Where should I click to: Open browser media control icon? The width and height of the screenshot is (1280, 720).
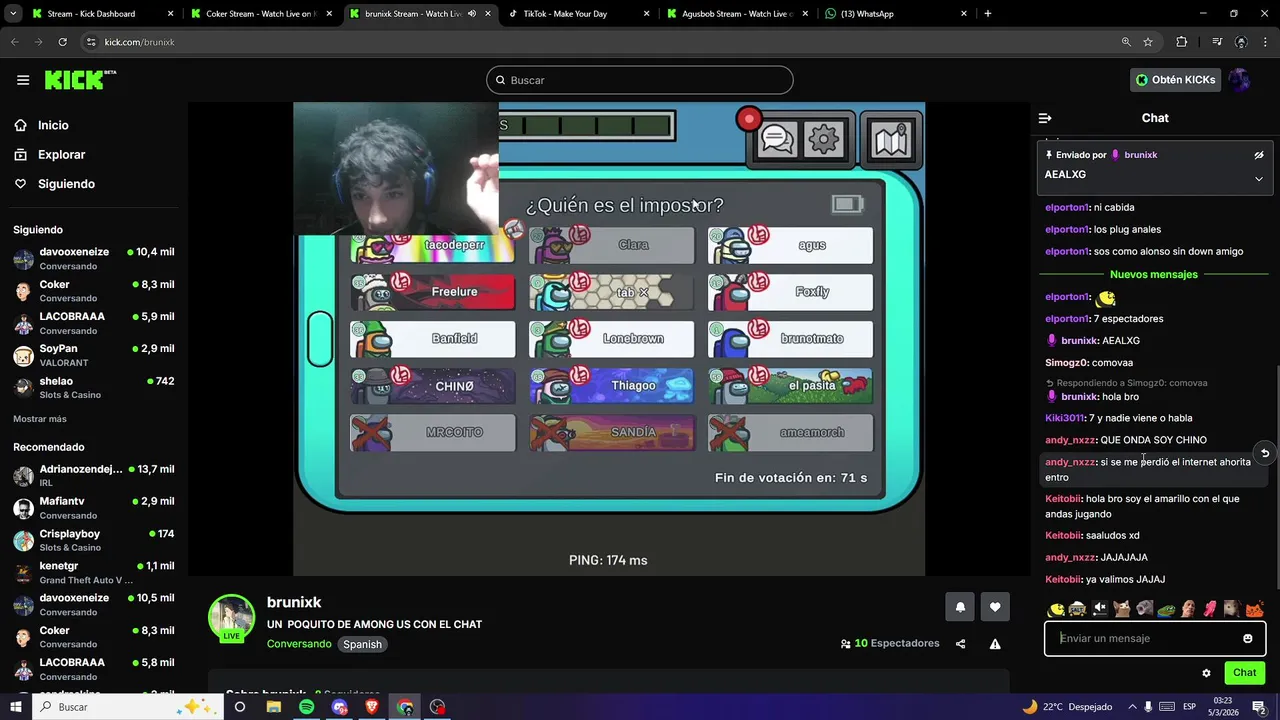coord(1217,42)
